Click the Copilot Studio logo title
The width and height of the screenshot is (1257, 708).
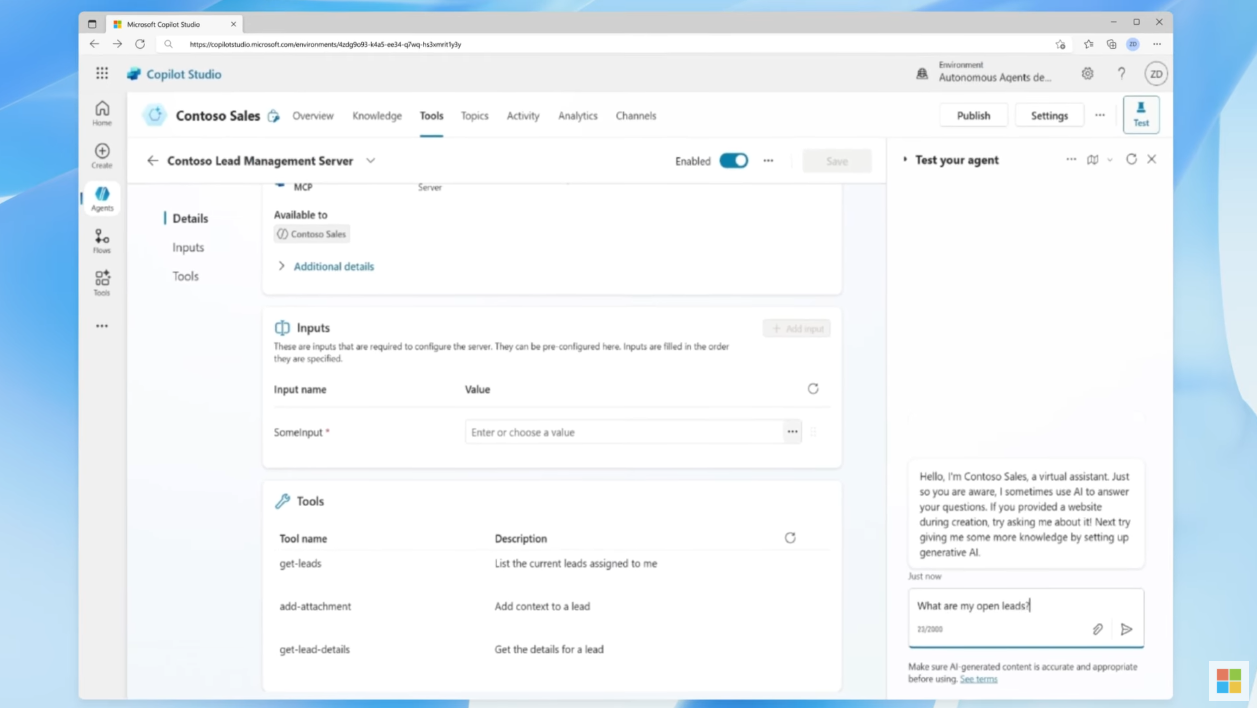174,74
